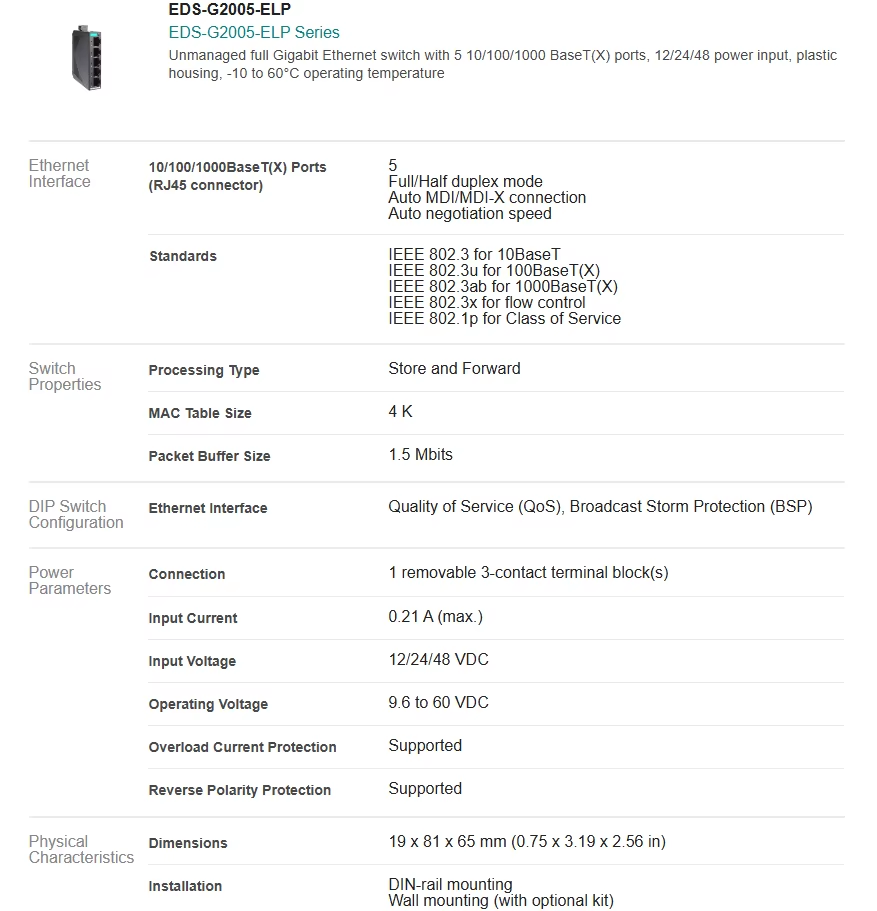Click the unmanaged Gigabit switch description text
The height and width of the screenshot is (911, 877).
click(503, 64)
